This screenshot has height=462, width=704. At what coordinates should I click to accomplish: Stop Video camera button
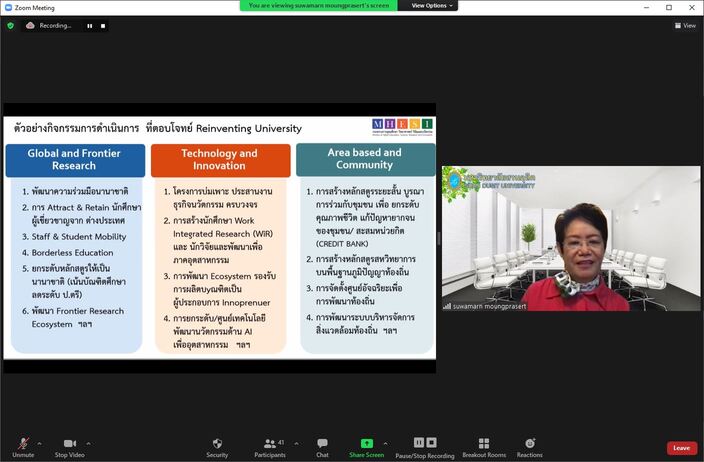70,447
